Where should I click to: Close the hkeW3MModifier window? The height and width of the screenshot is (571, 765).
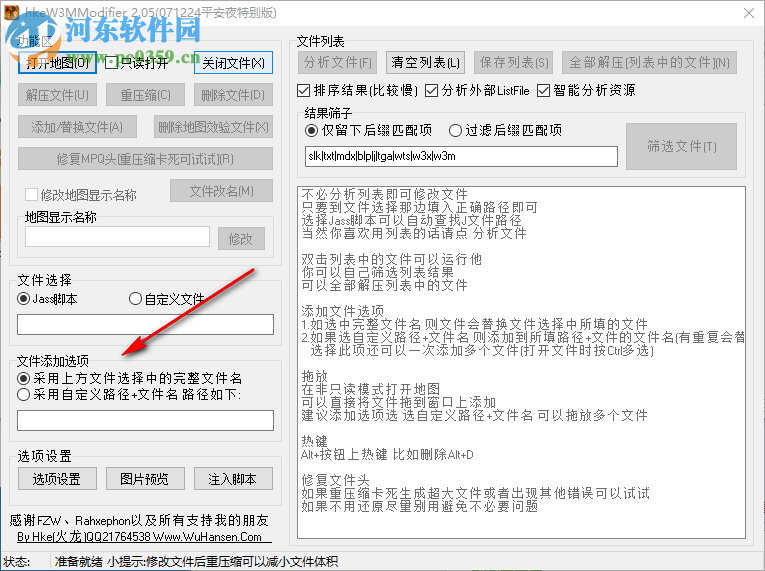pos(749,13)
